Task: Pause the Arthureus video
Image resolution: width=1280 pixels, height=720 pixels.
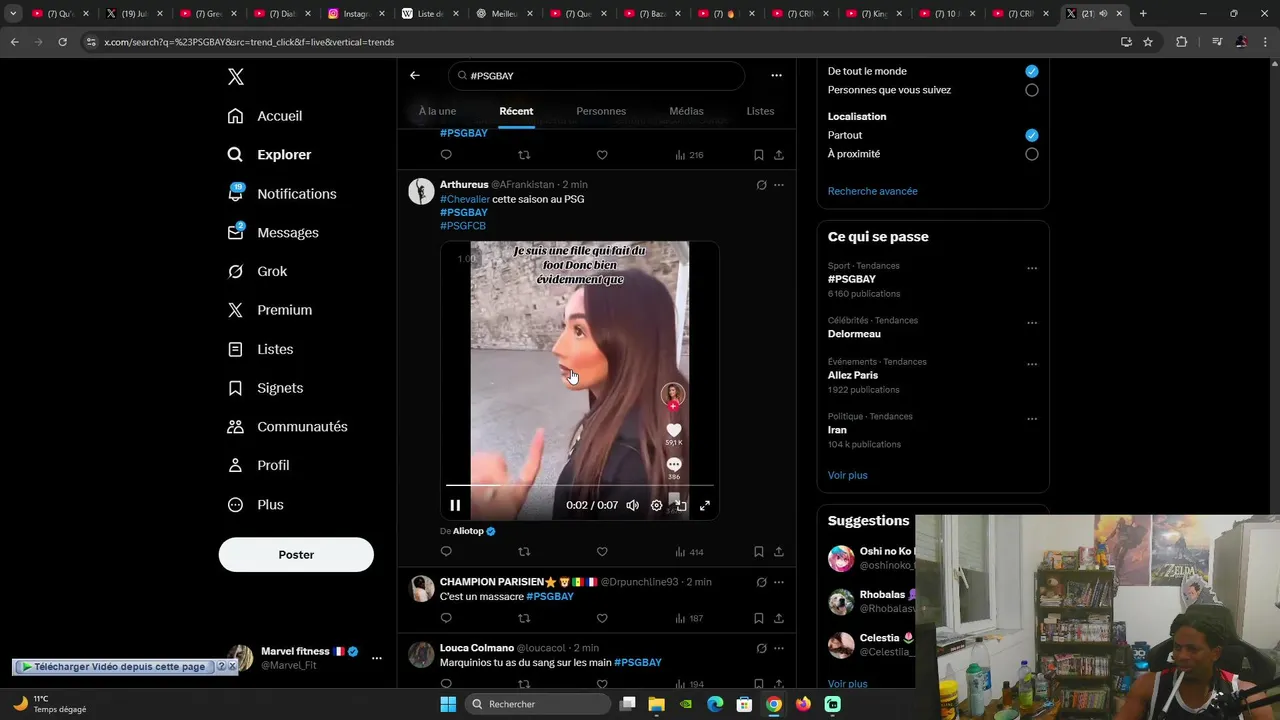Action: click(455, 505)
